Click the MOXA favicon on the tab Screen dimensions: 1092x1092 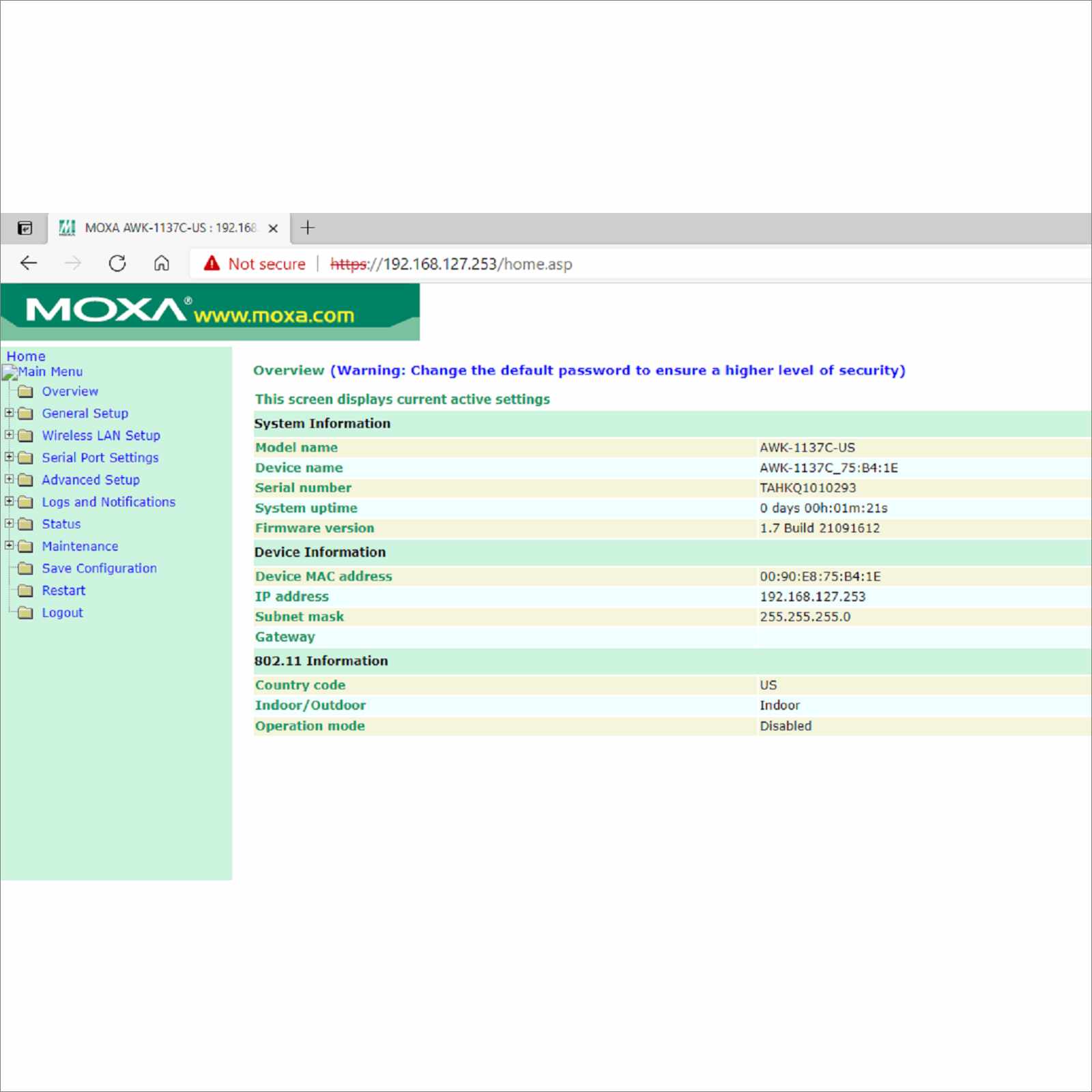point(67,227)
